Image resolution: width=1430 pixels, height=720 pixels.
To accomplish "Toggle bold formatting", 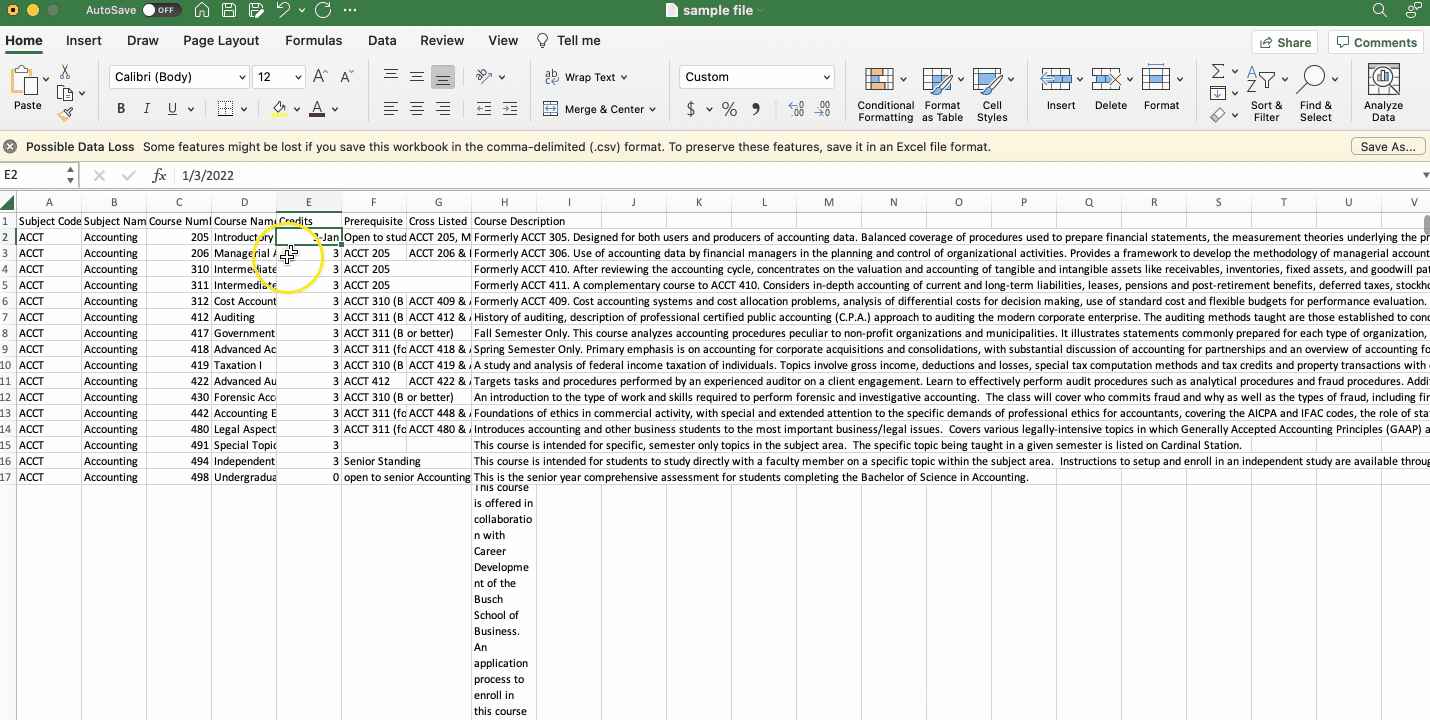I will [121, 109].
